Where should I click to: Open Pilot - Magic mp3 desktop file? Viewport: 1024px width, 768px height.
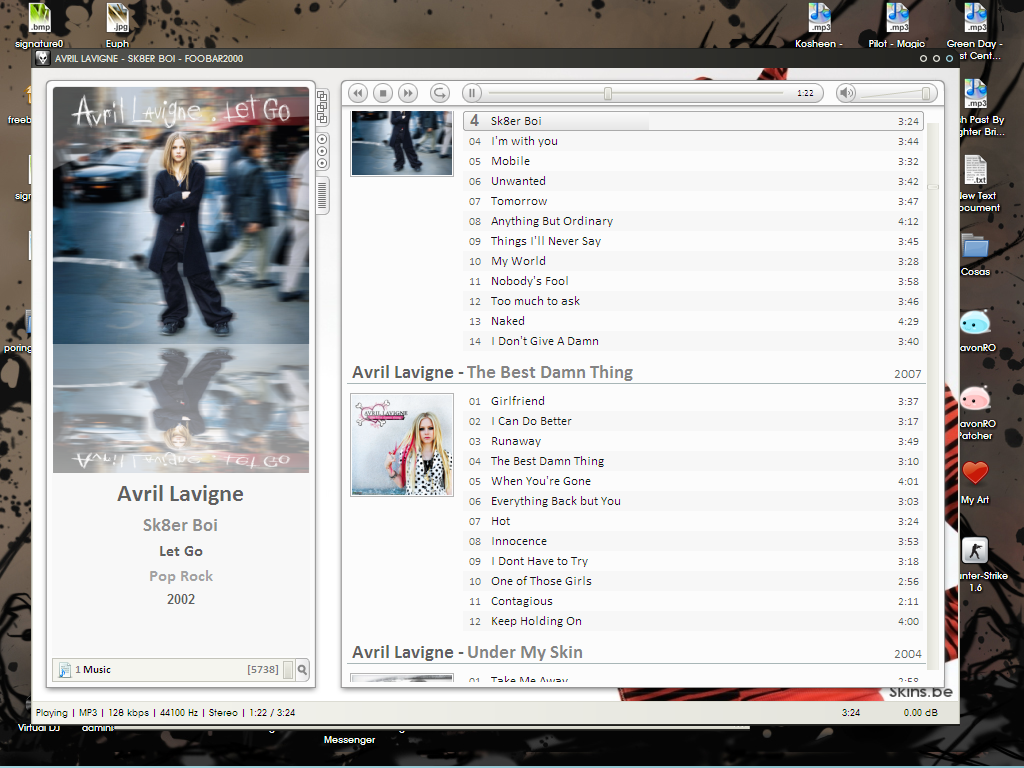pyautogui.click(x=897, y=26)
